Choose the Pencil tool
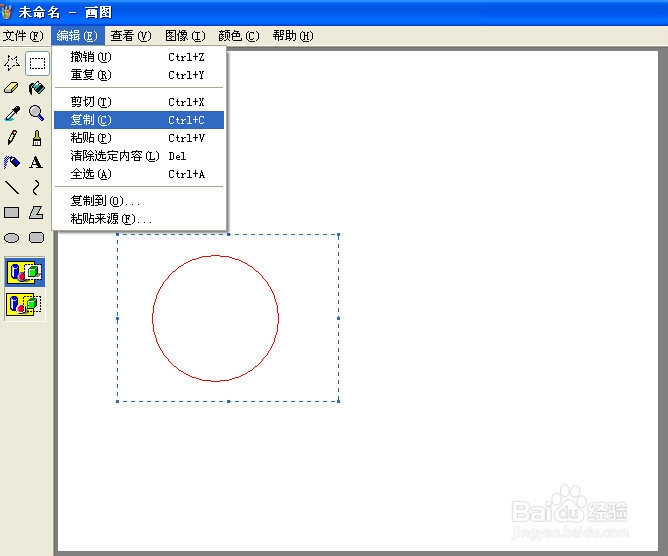The height and width of the screenshot is (556, 668). click(x=12, y=138)
